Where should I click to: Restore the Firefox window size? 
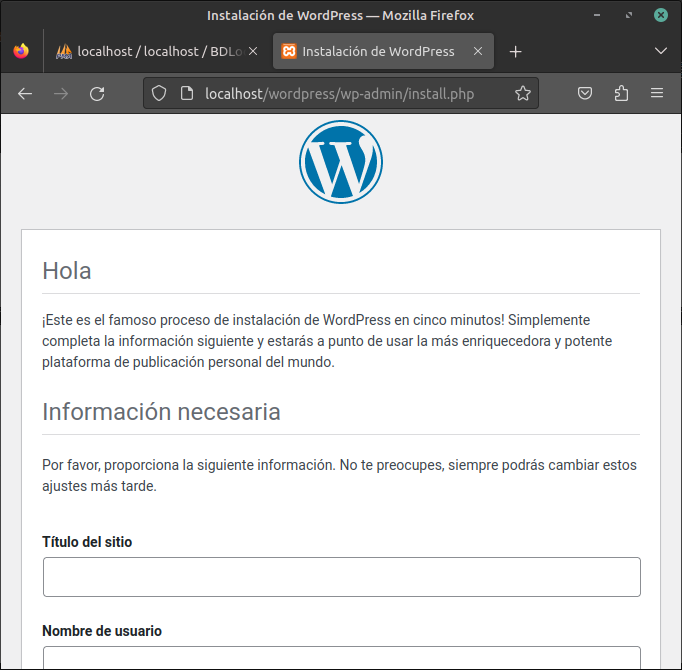point(629,15)
